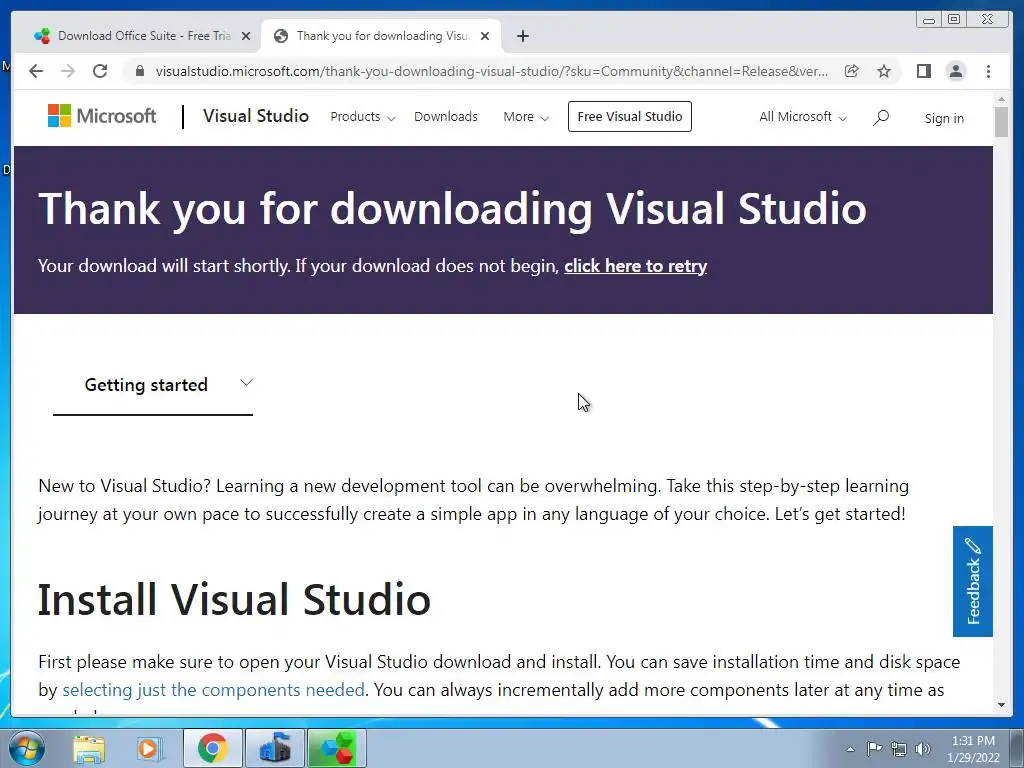Screen dimensions: 1024x768
Task: Click the padlock site info icon
Action: 139,71
